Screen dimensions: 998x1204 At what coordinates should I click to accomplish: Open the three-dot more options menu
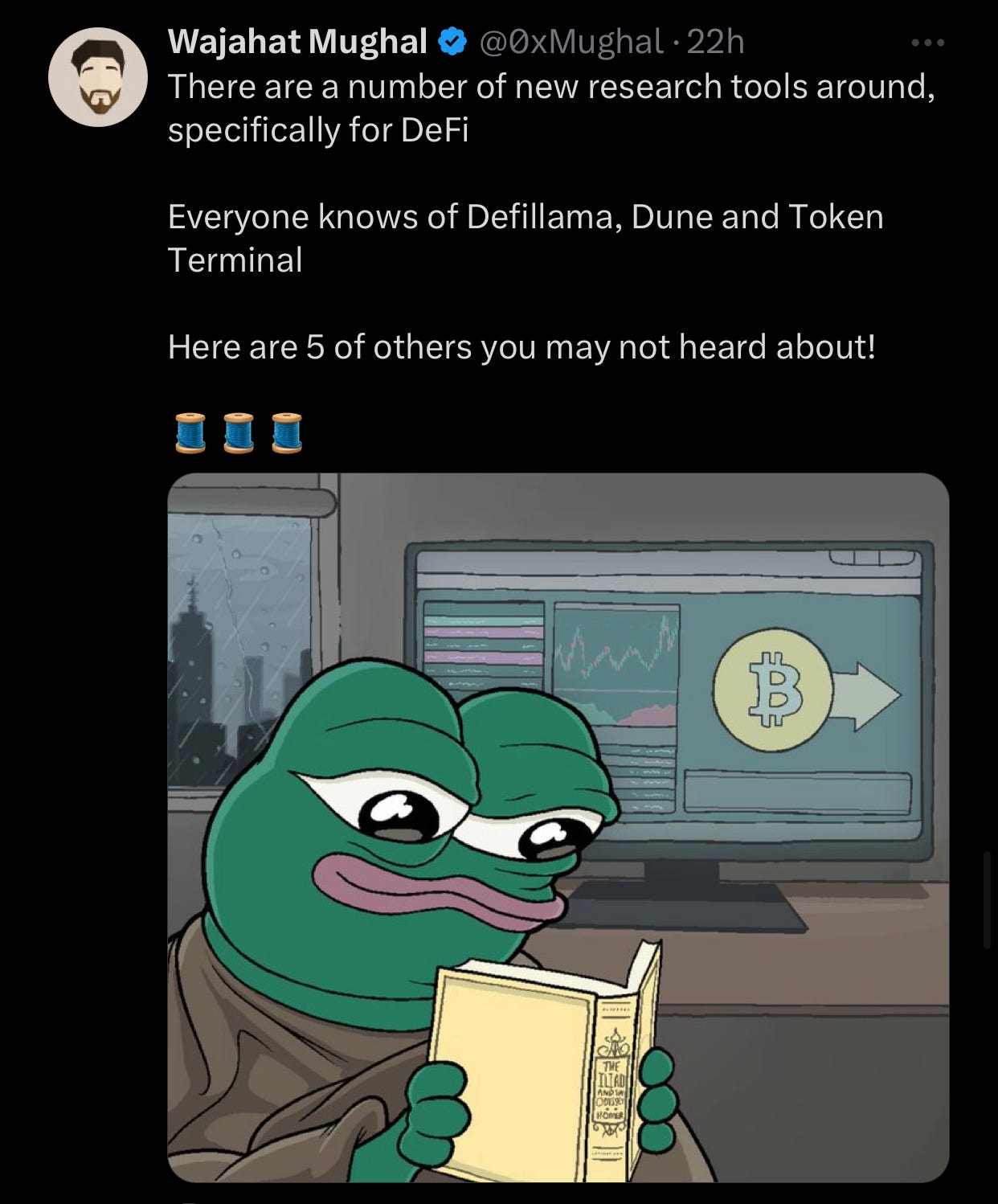point(928,43)
